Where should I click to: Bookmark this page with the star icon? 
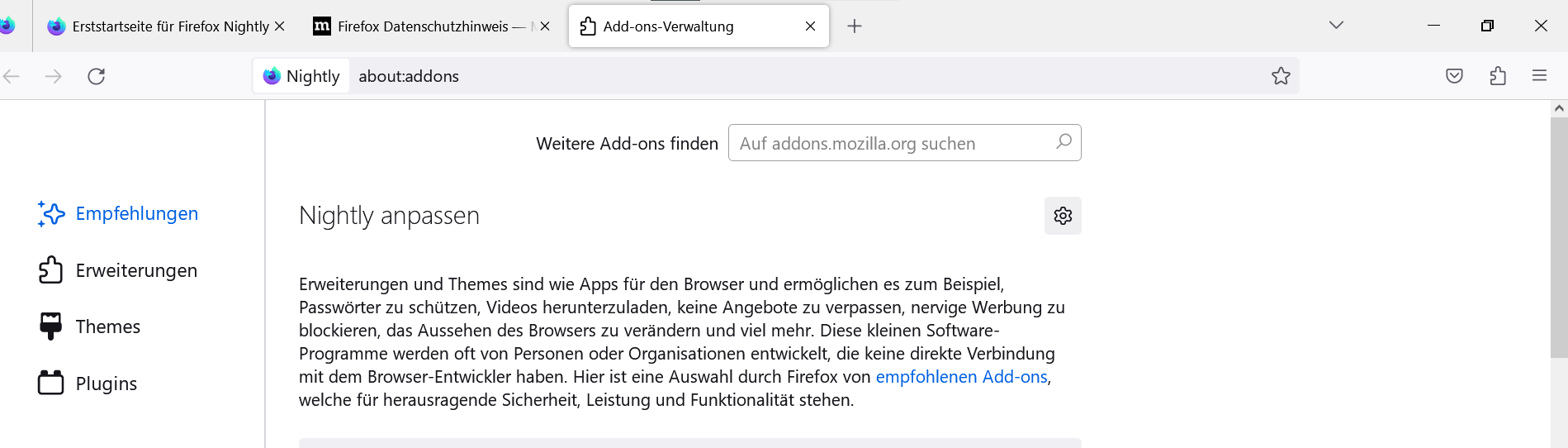tap(1281, 76)
